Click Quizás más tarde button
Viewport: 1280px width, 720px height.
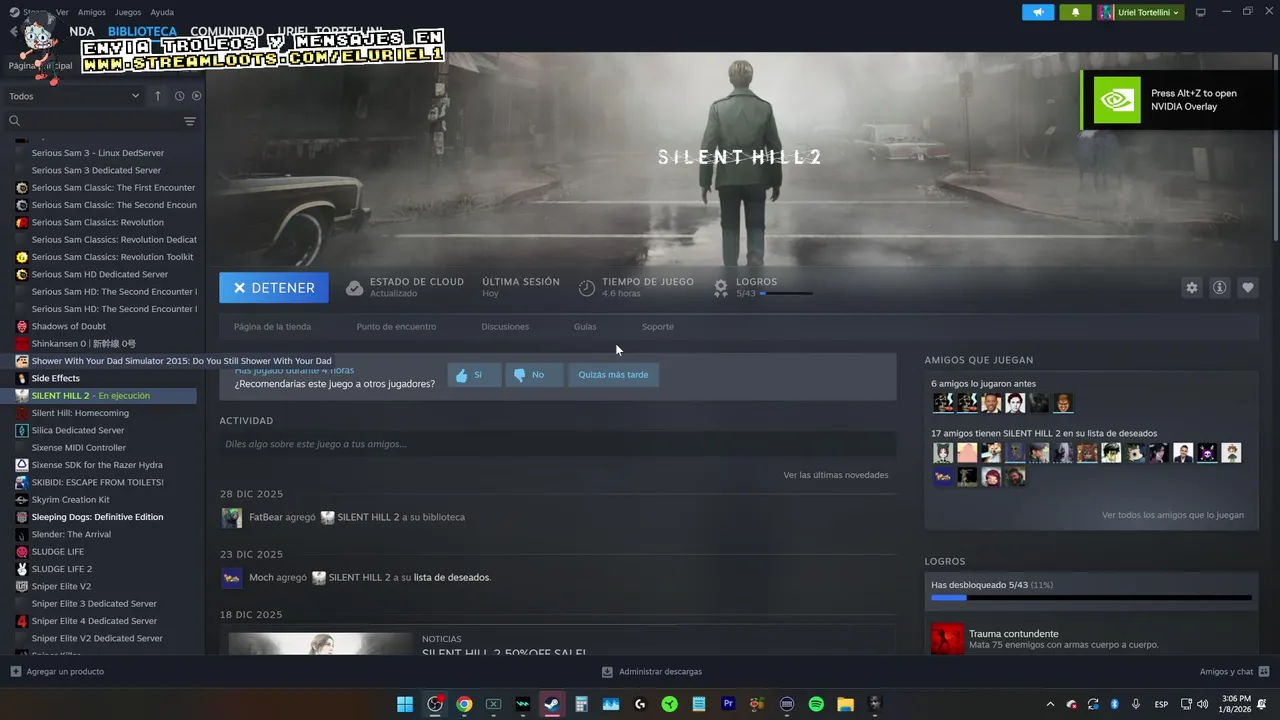tap(613, 375)
